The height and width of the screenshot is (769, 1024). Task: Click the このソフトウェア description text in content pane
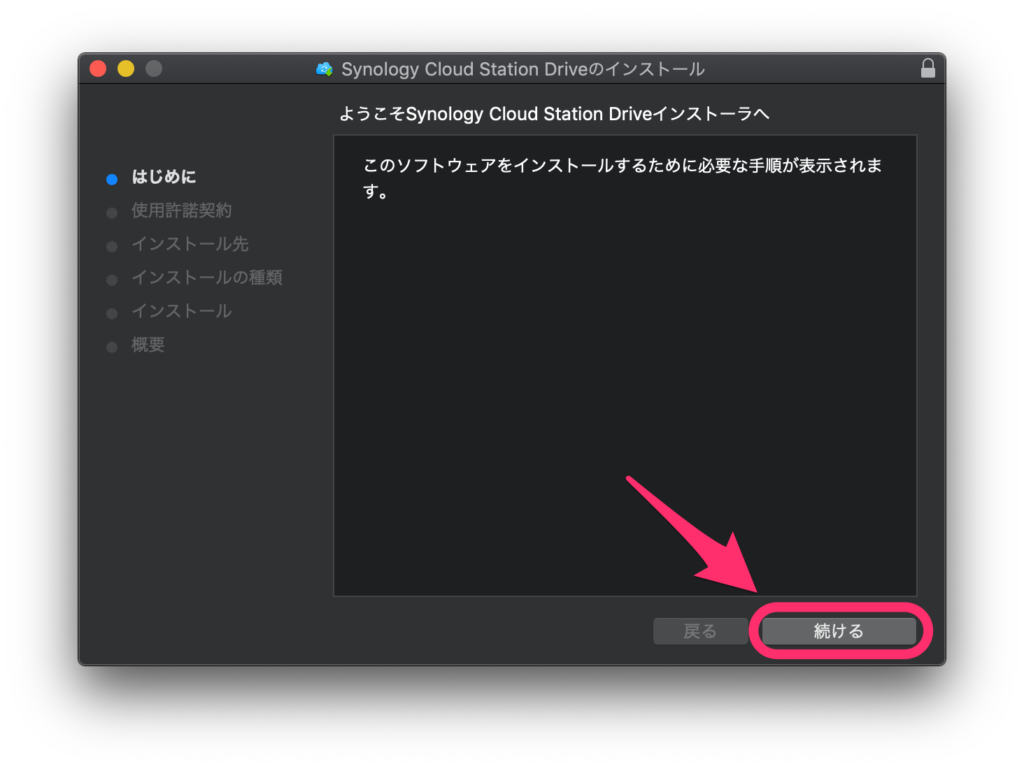(x=620, y=166)
